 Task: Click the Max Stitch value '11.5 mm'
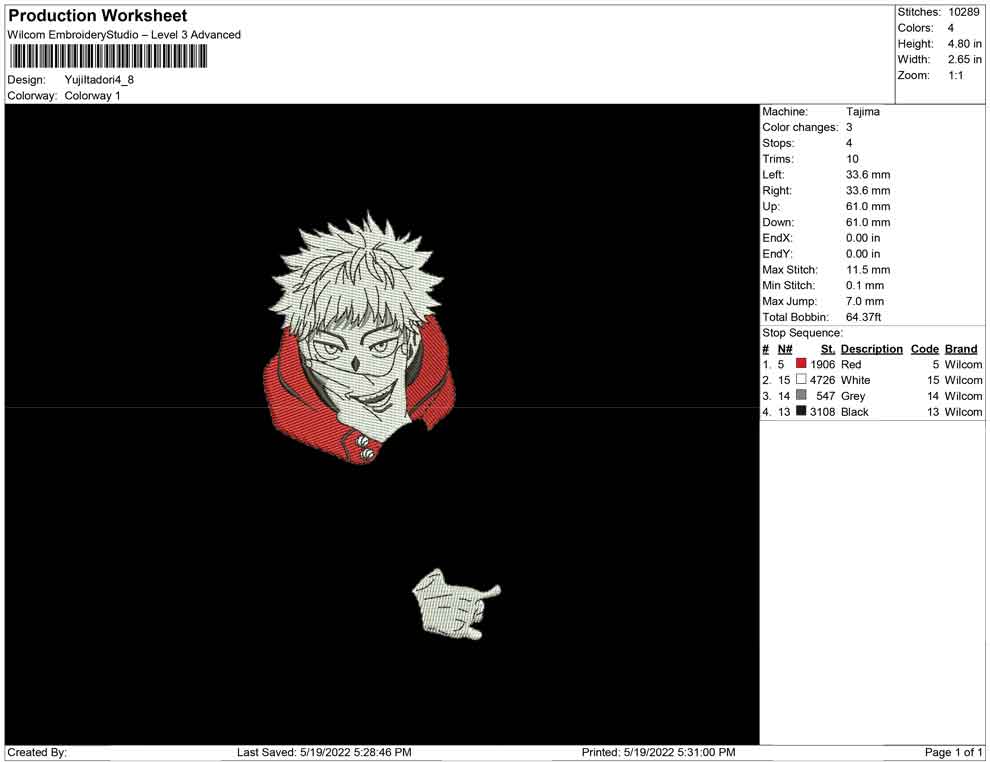[868, 270]
